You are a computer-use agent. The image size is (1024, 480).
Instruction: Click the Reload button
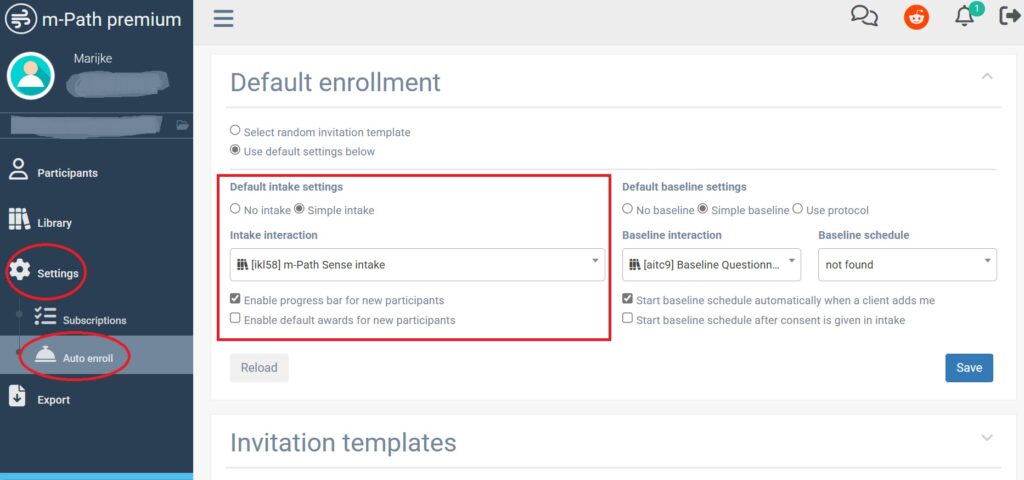click(259, 367)
